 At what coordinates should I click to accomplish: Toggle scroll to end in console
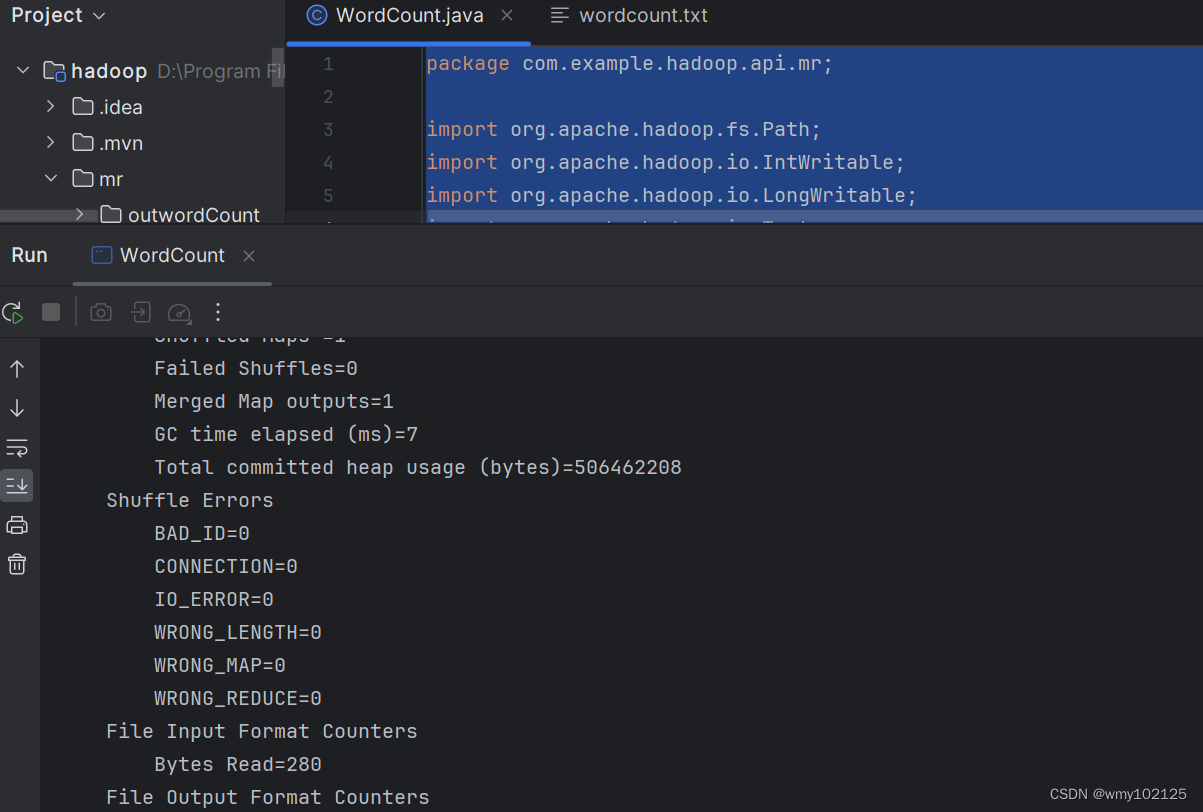pos(17,486)
